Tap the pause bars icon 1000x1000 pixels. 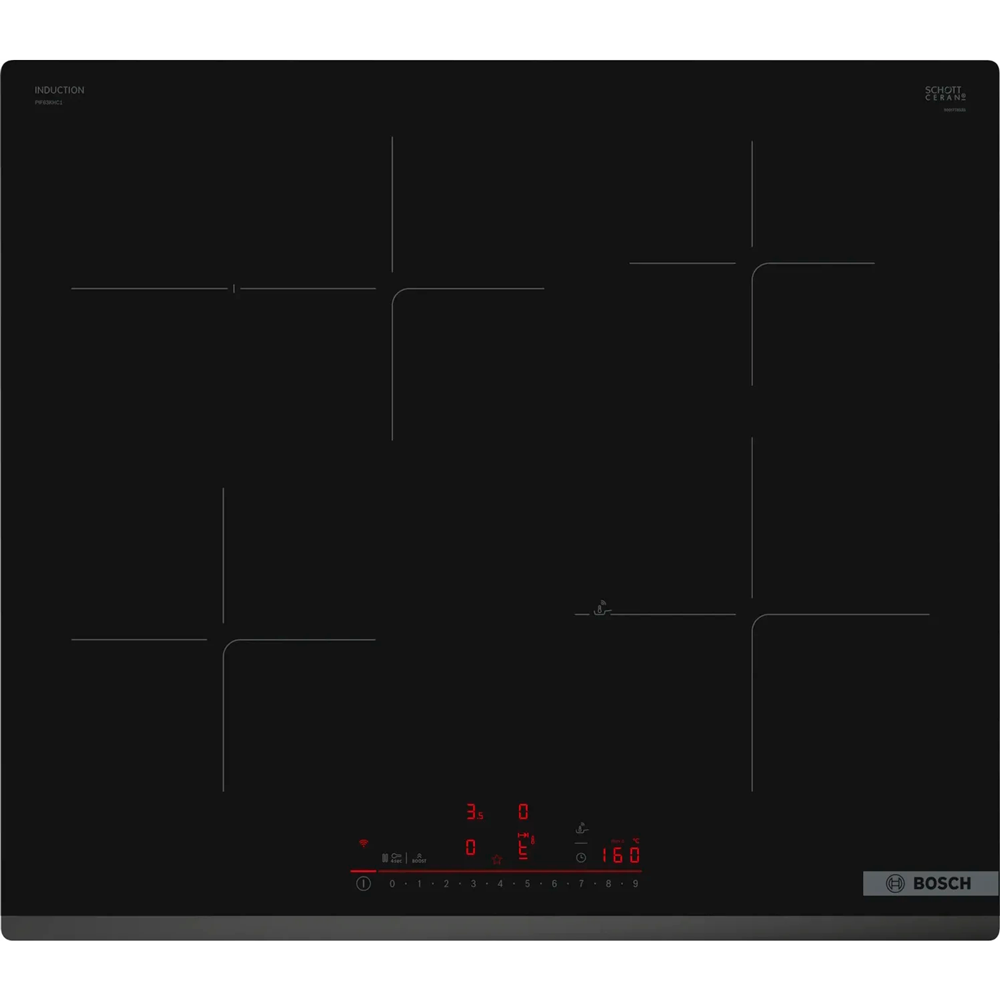384,858
